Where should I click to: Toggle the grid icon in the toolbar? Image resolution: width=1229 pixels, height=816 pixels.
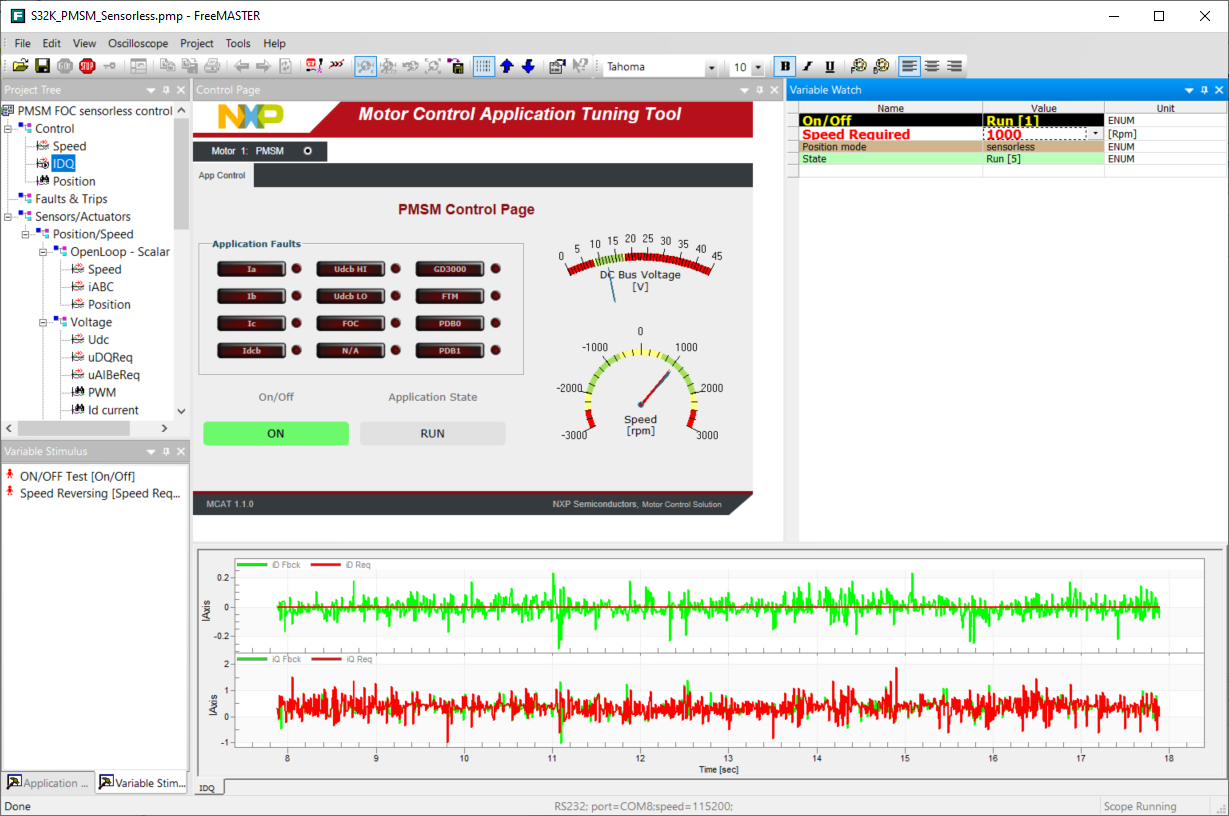[x=483, y=66]
